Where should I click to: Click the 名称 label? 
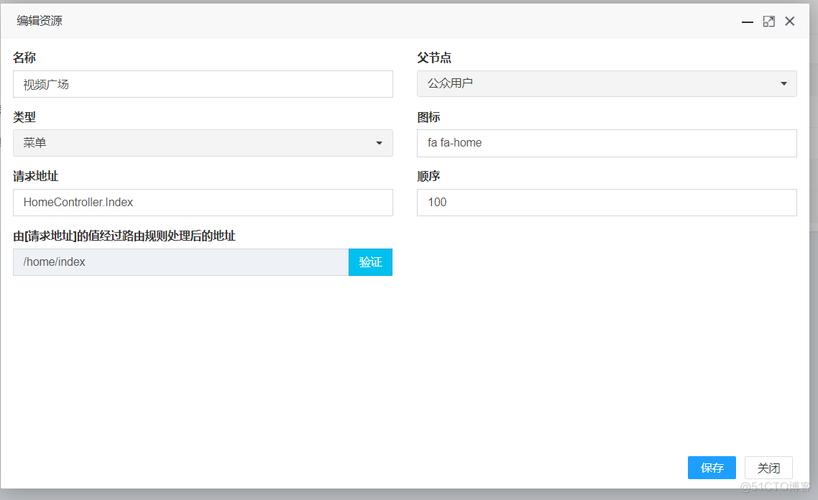pyautogui.click(x=25, y=57)
